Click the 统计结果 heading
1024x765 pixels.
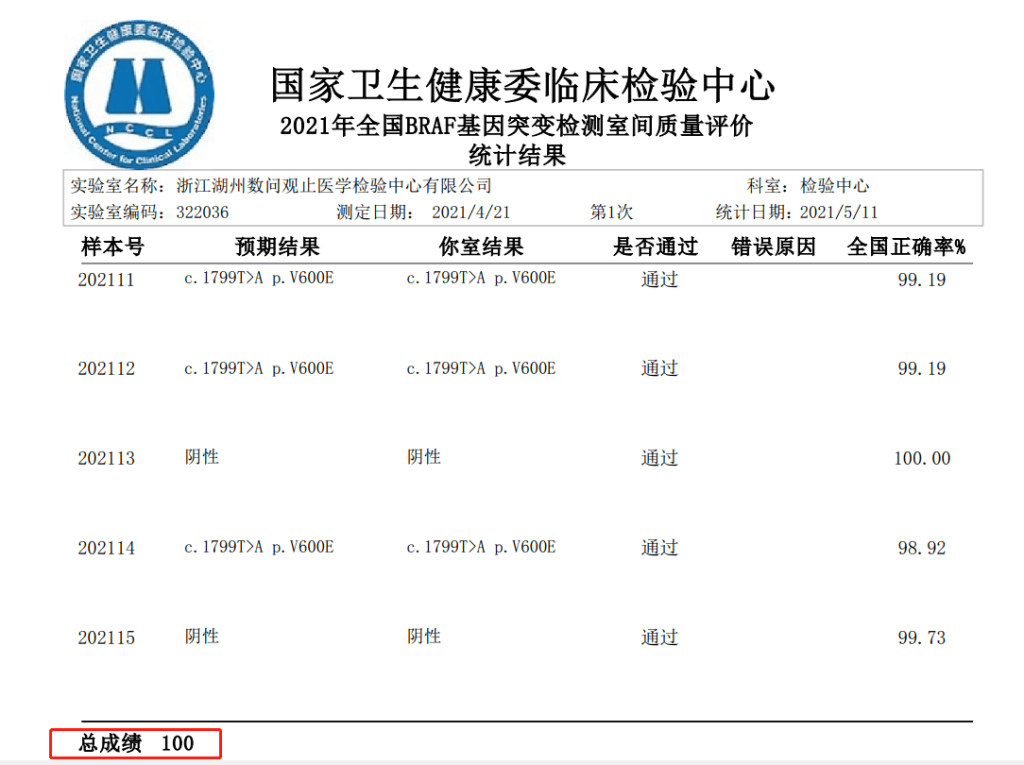coord(517,155)
